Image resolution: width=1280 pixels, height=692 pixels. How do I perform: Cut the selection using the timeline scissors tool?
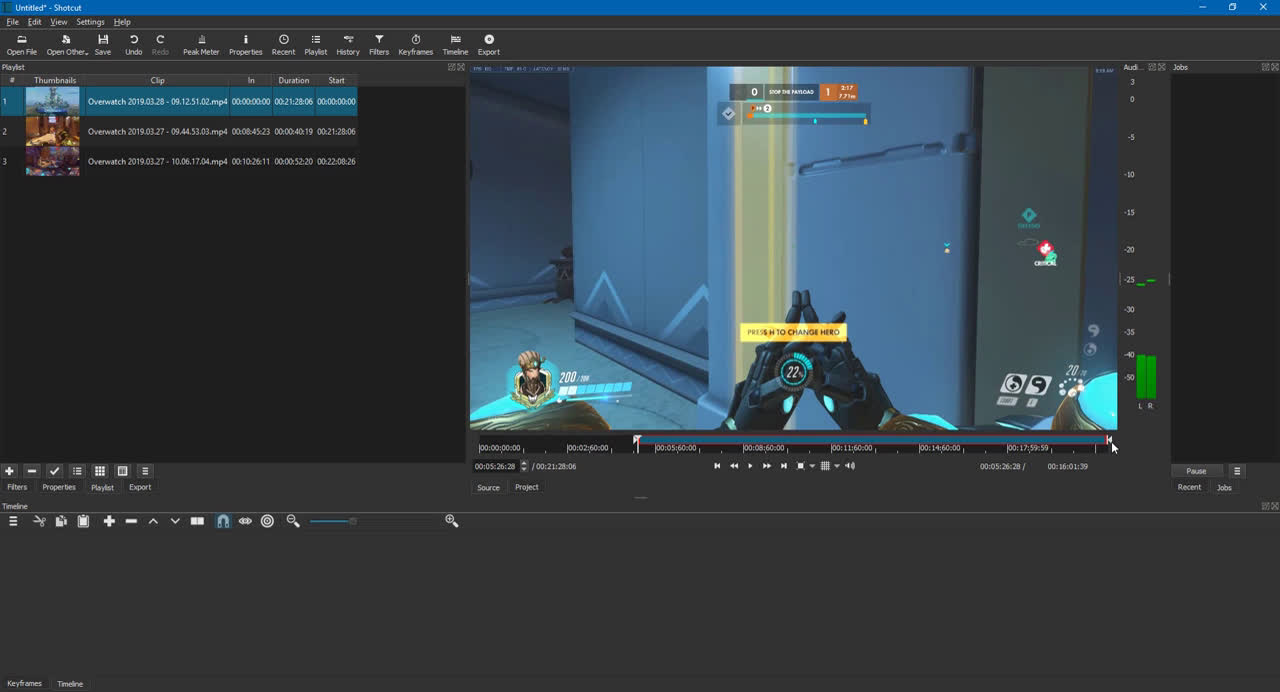pos(39,520)
